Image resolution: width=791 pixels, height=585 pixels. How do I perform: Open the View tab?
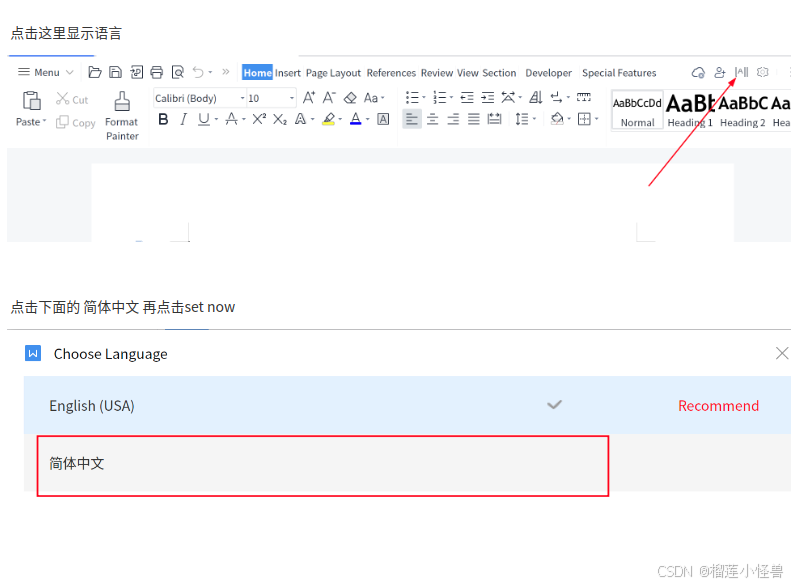(x=468, y=73)
